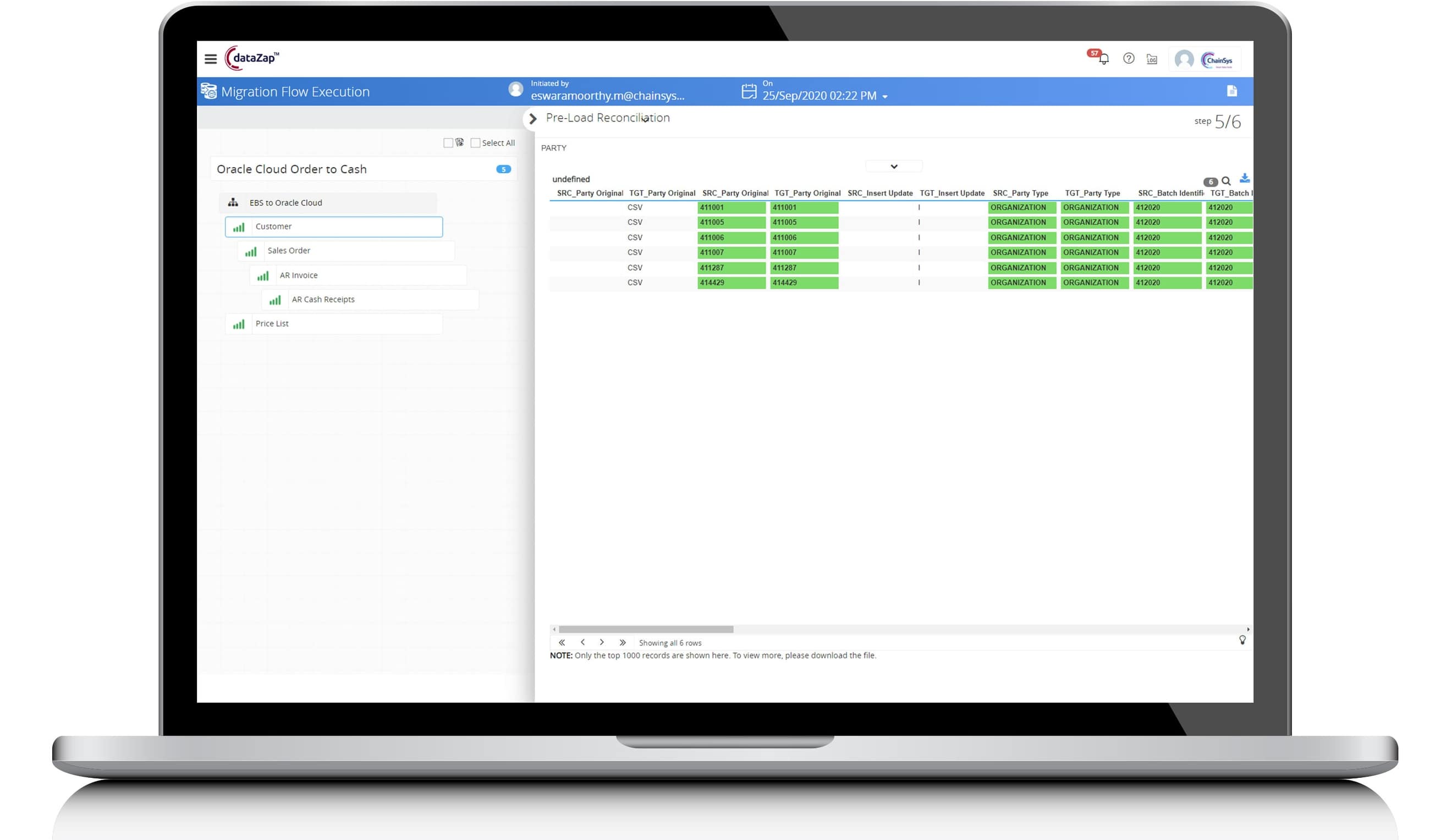1430x840 pixels.
Task: Open the help question mark icon
Action: click(x=1129, y=59)
